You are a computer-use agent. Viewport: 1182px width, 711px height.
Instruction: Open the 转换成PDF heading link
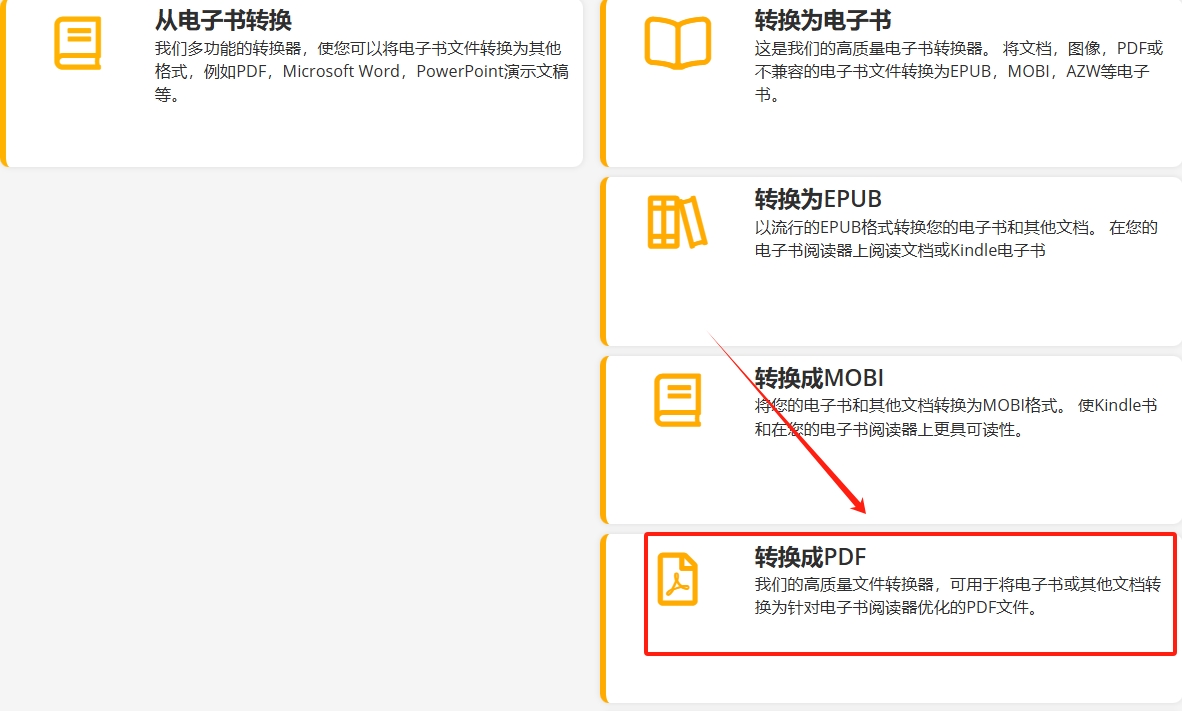click(x=810, y=557)
